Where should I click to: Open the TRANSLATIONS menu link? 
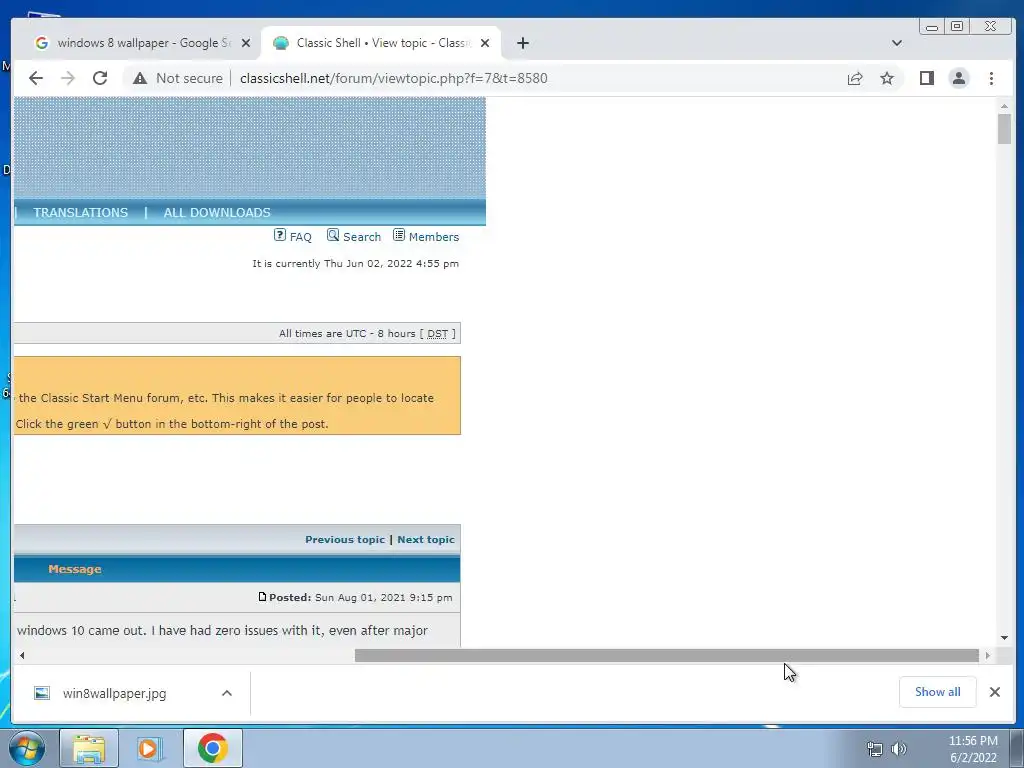(x=80, y=213)
